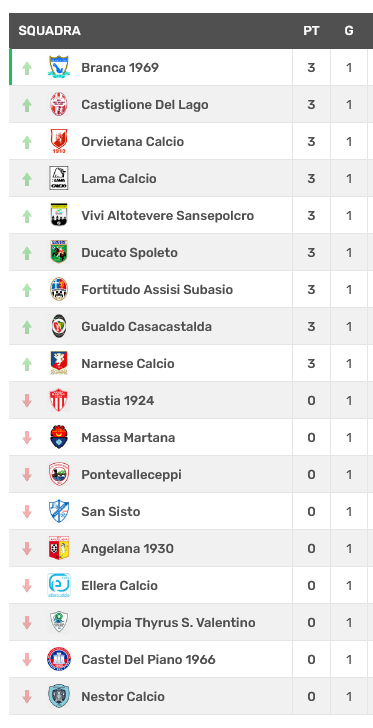Click the Bastia 1924 striped shield logo
Screen dimensions: 373x728
pyautogui.click(x=59, y=400)
